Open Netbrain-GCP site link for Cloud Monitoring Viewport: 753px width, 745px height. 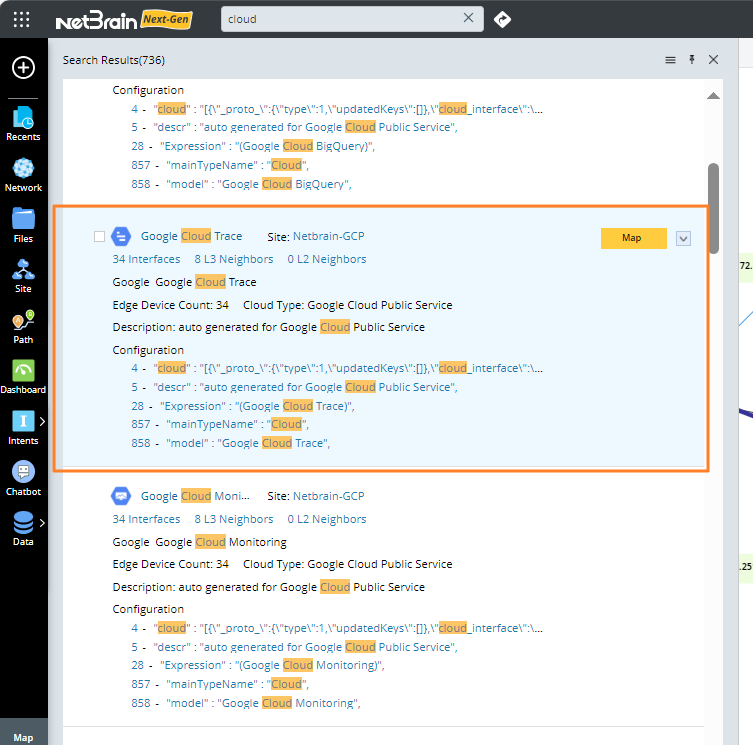(x=328, y=496)
